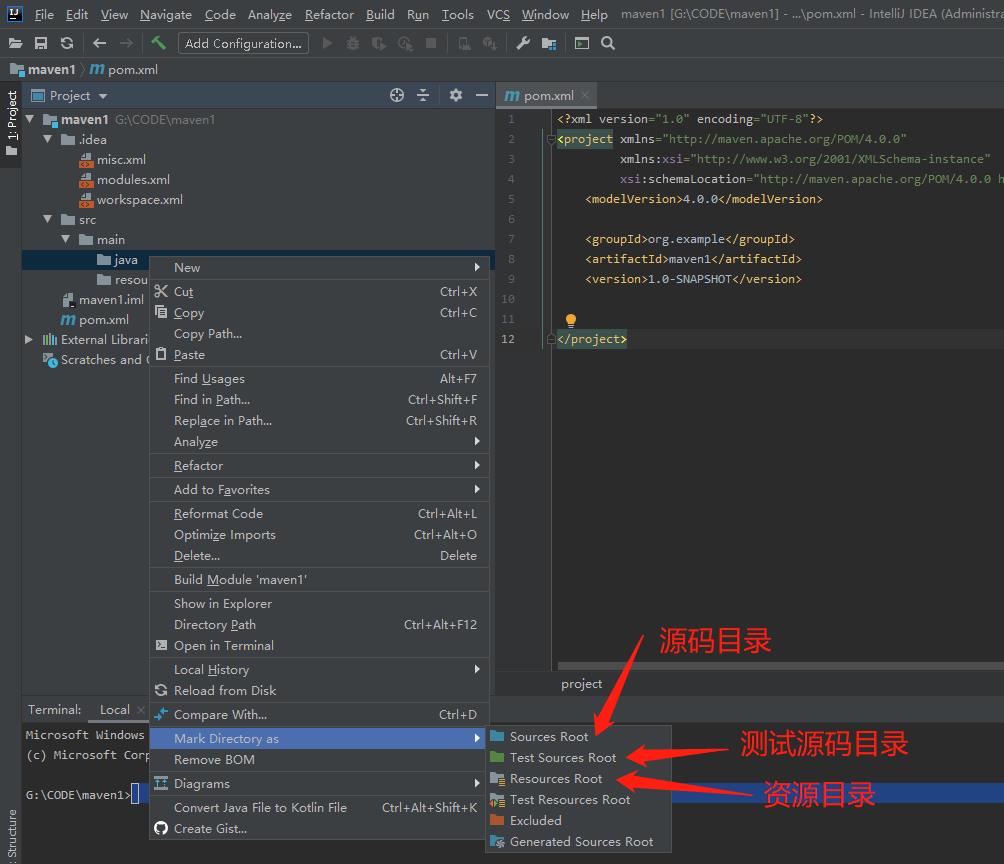Click the Synchronize refresh icon in toolbar
The width and height of the screenshot is (1004, 864).
(66, 43)
